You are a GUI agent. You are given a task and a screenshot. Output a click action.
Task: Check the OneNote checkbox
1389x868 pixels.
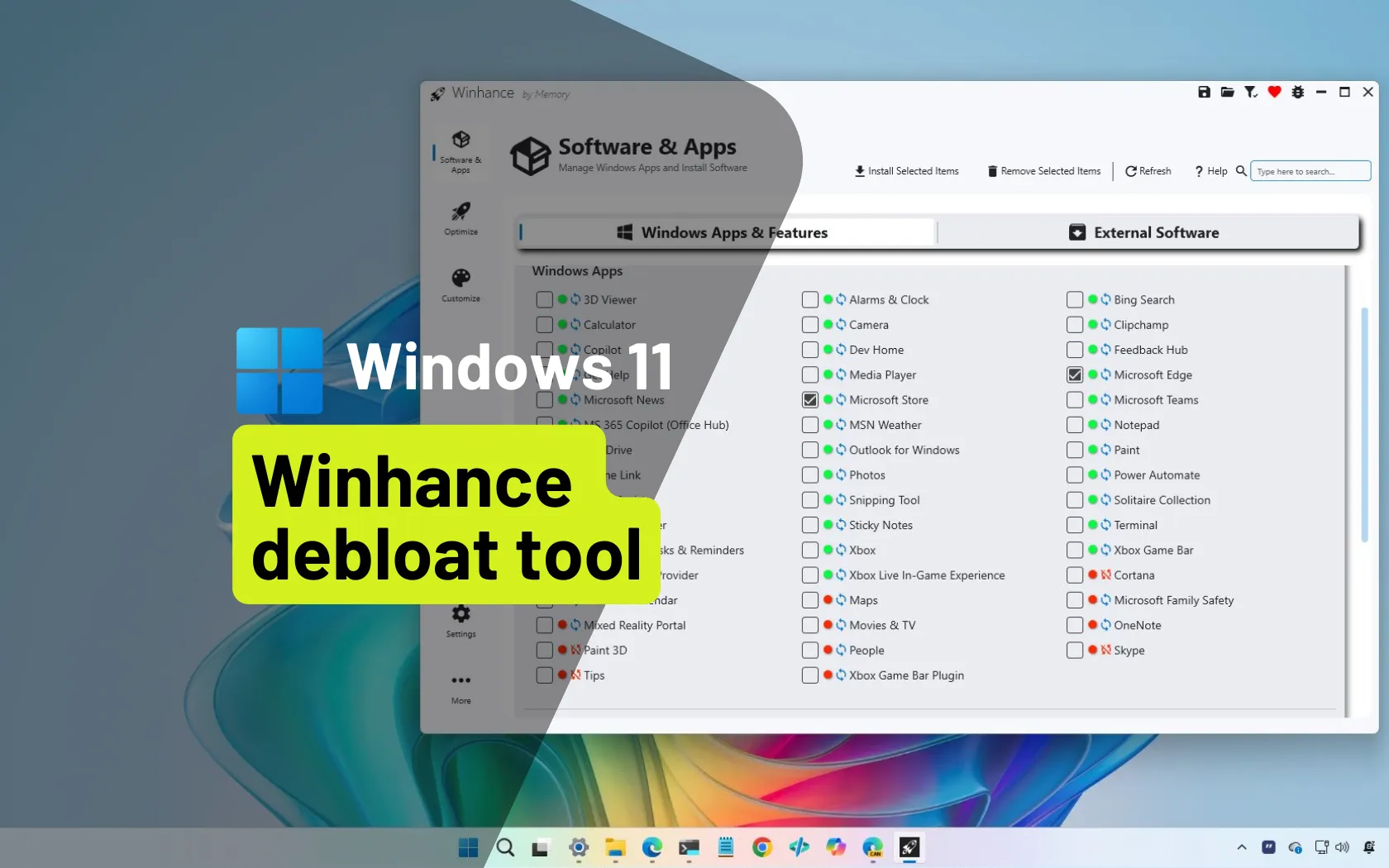[x=1075, y=625]
